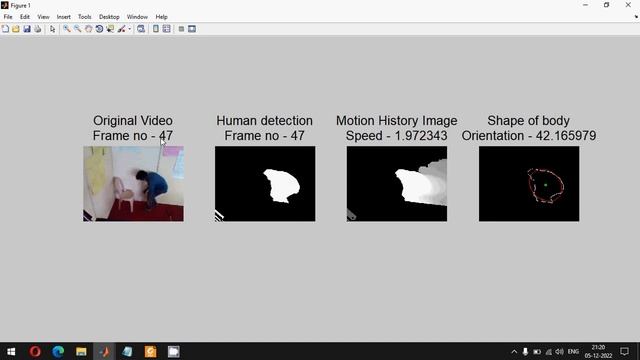The height and width of the screenshot is (360, 640).
Task: Open the Insert menu
Action: click(64, 17)
